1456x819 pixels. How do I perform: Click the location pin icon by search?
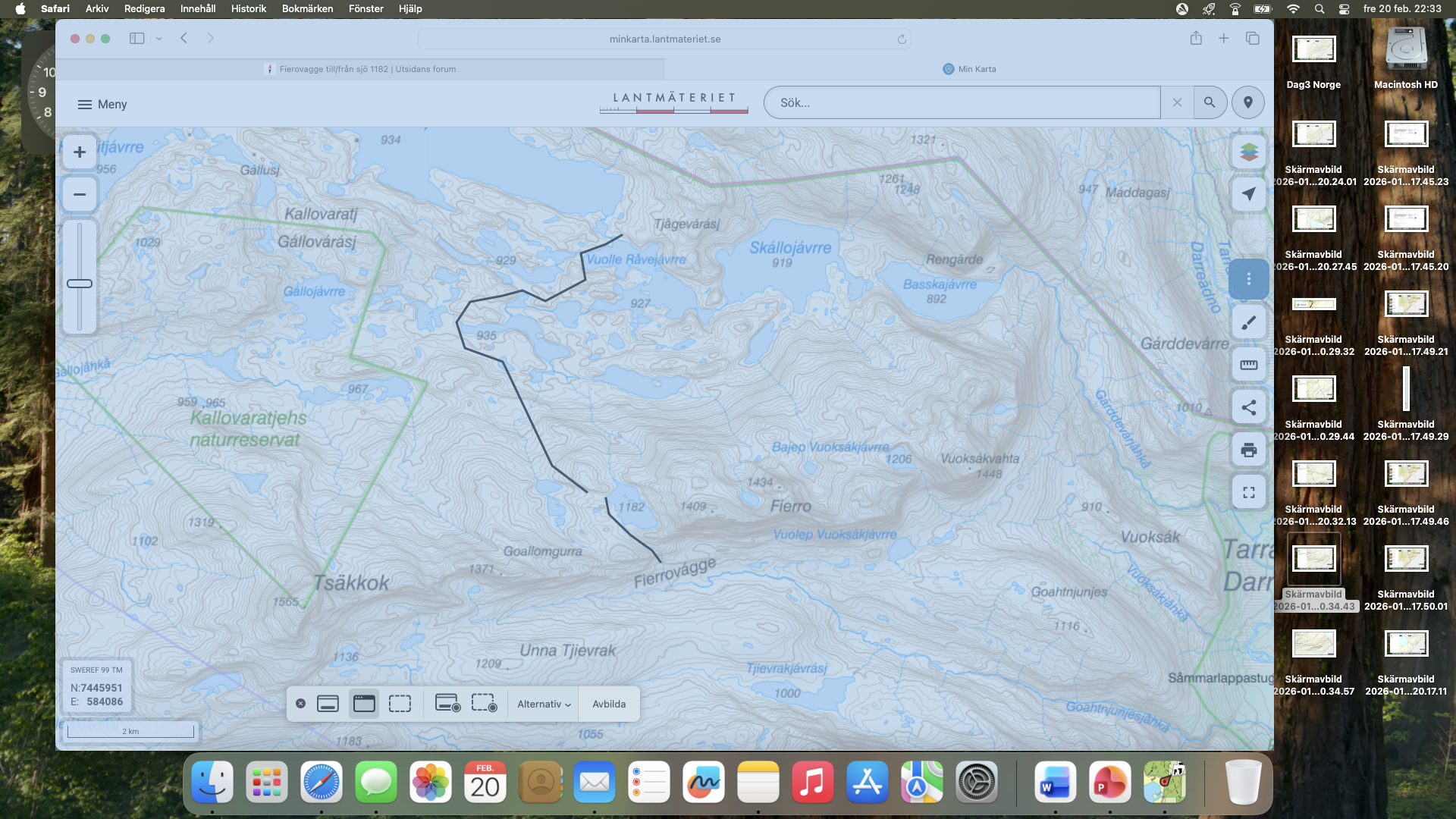click(x=1247, y=102)
